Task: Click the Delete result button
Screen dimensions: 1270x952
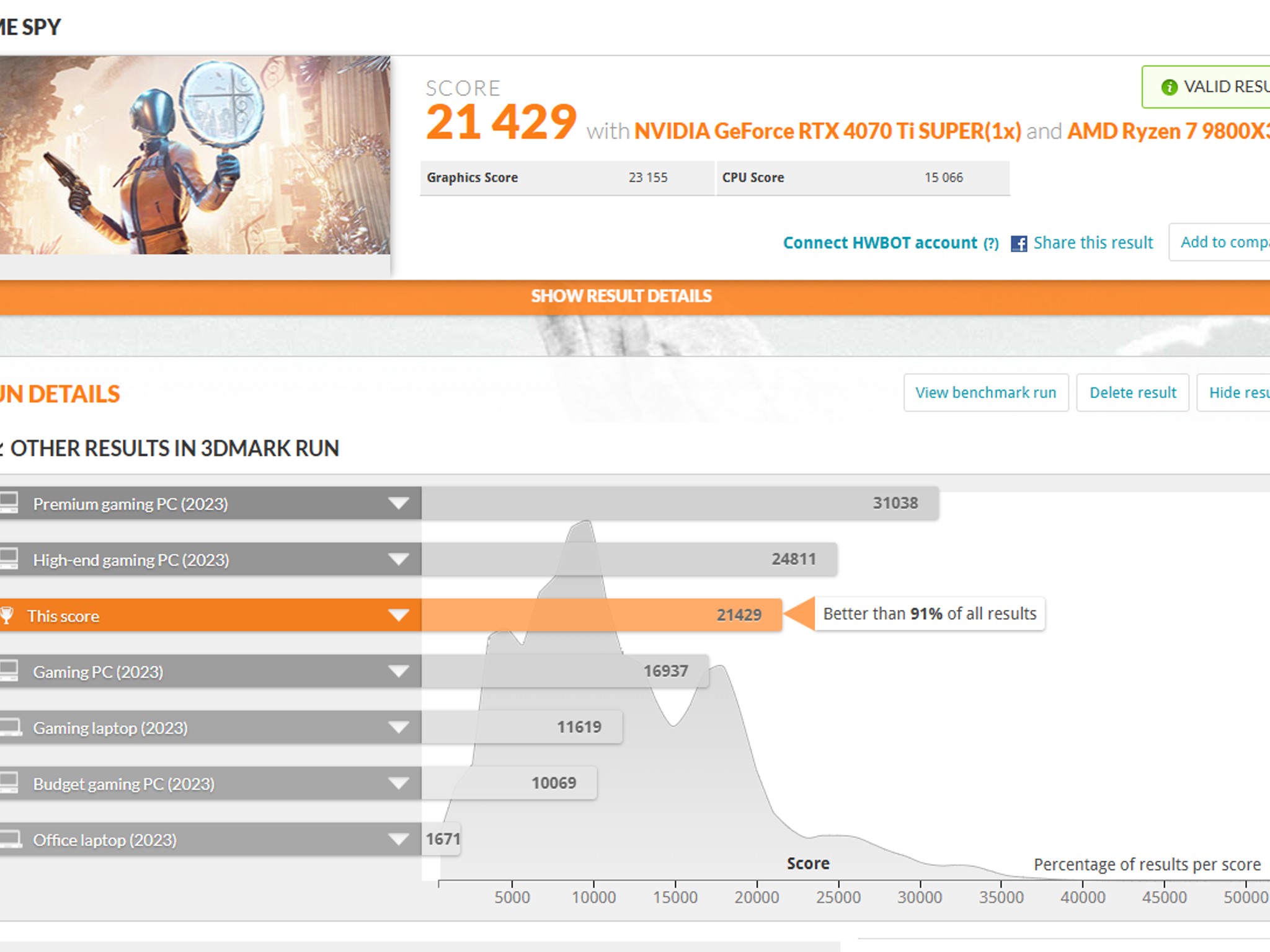Action: 1132,392
